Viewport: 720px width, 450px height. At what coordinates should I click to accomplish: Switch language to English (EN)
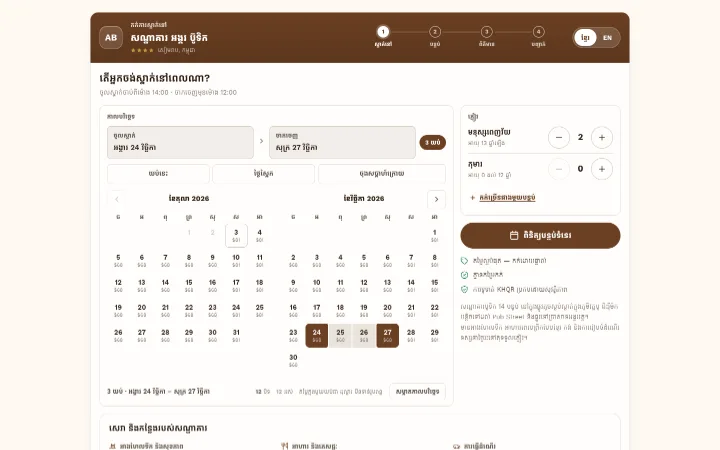point(608,38)
